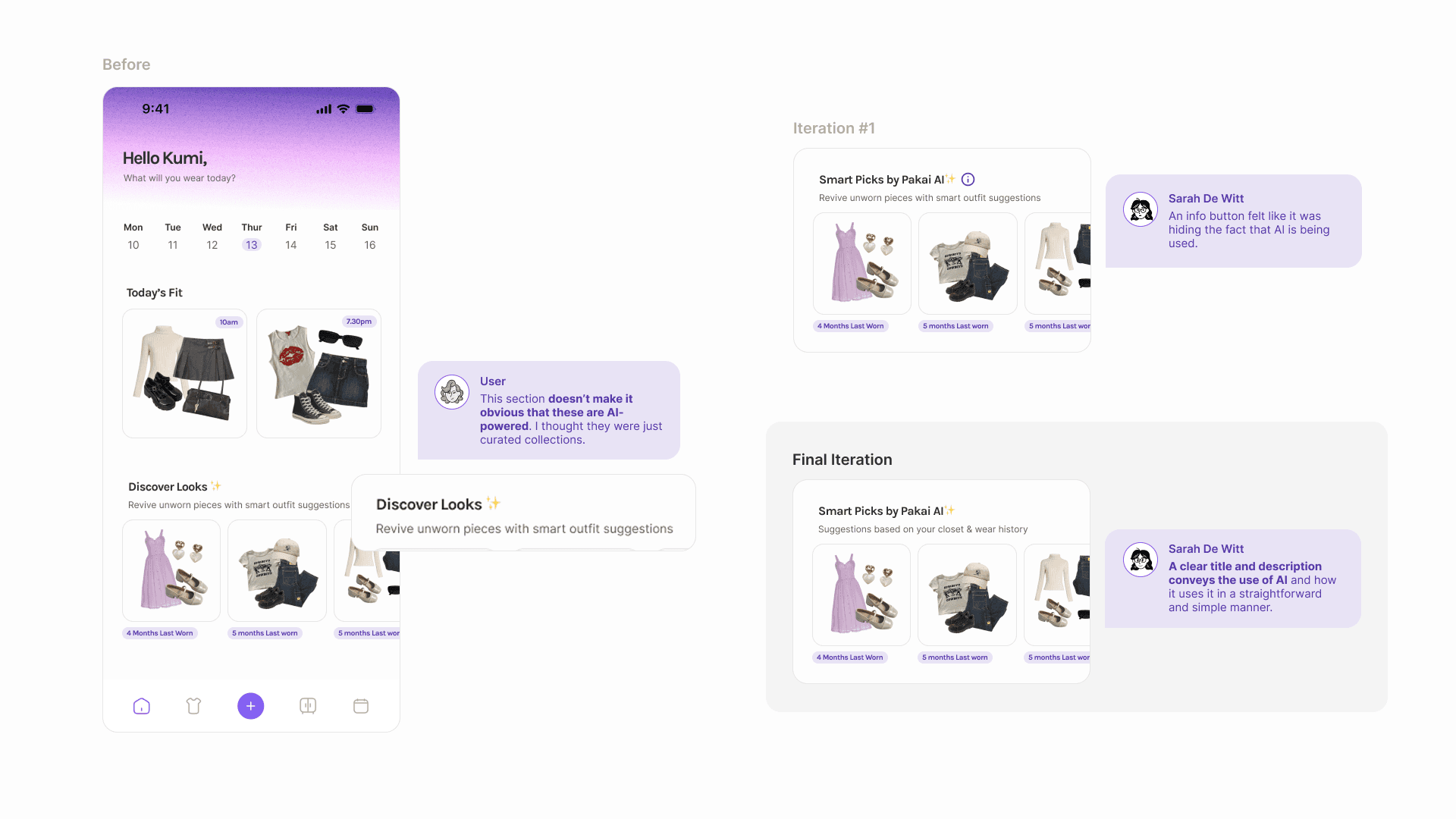Click the Smart Picks by Pakai AI title in Final Iteration
The image size is (1456, 819).
[880, 511]
